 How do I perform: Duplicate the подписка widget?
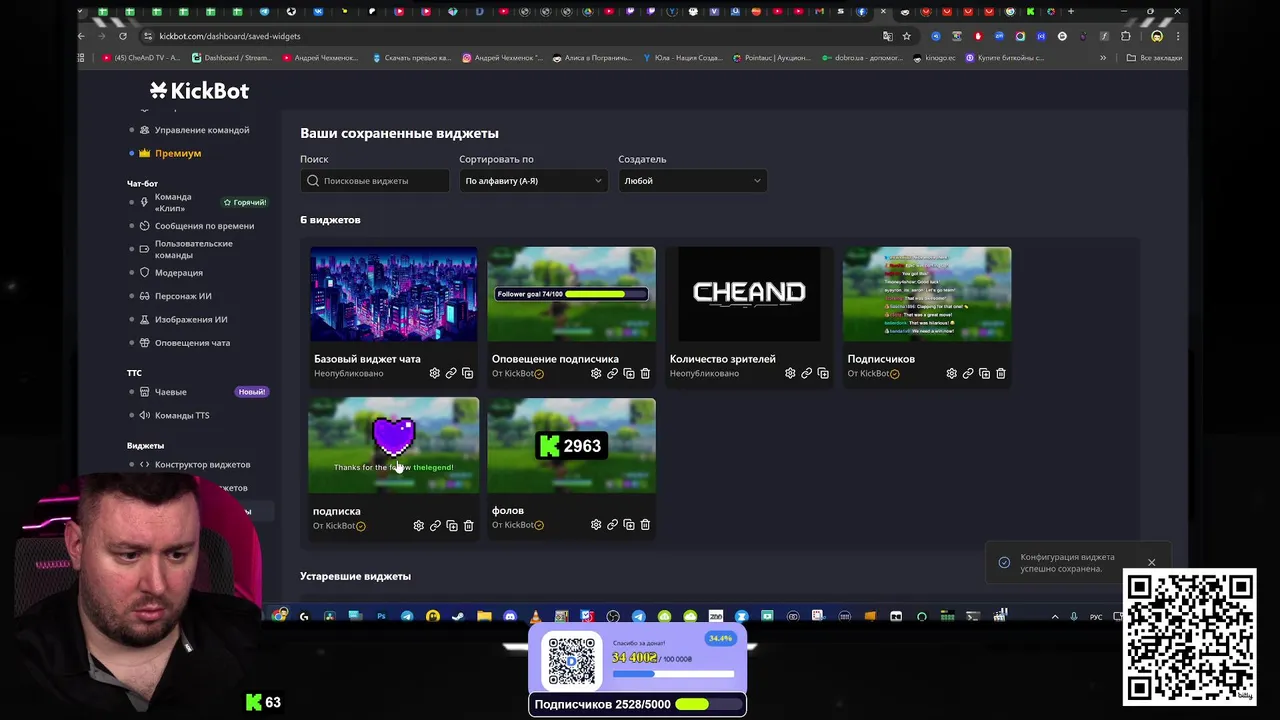click(452, 525)
